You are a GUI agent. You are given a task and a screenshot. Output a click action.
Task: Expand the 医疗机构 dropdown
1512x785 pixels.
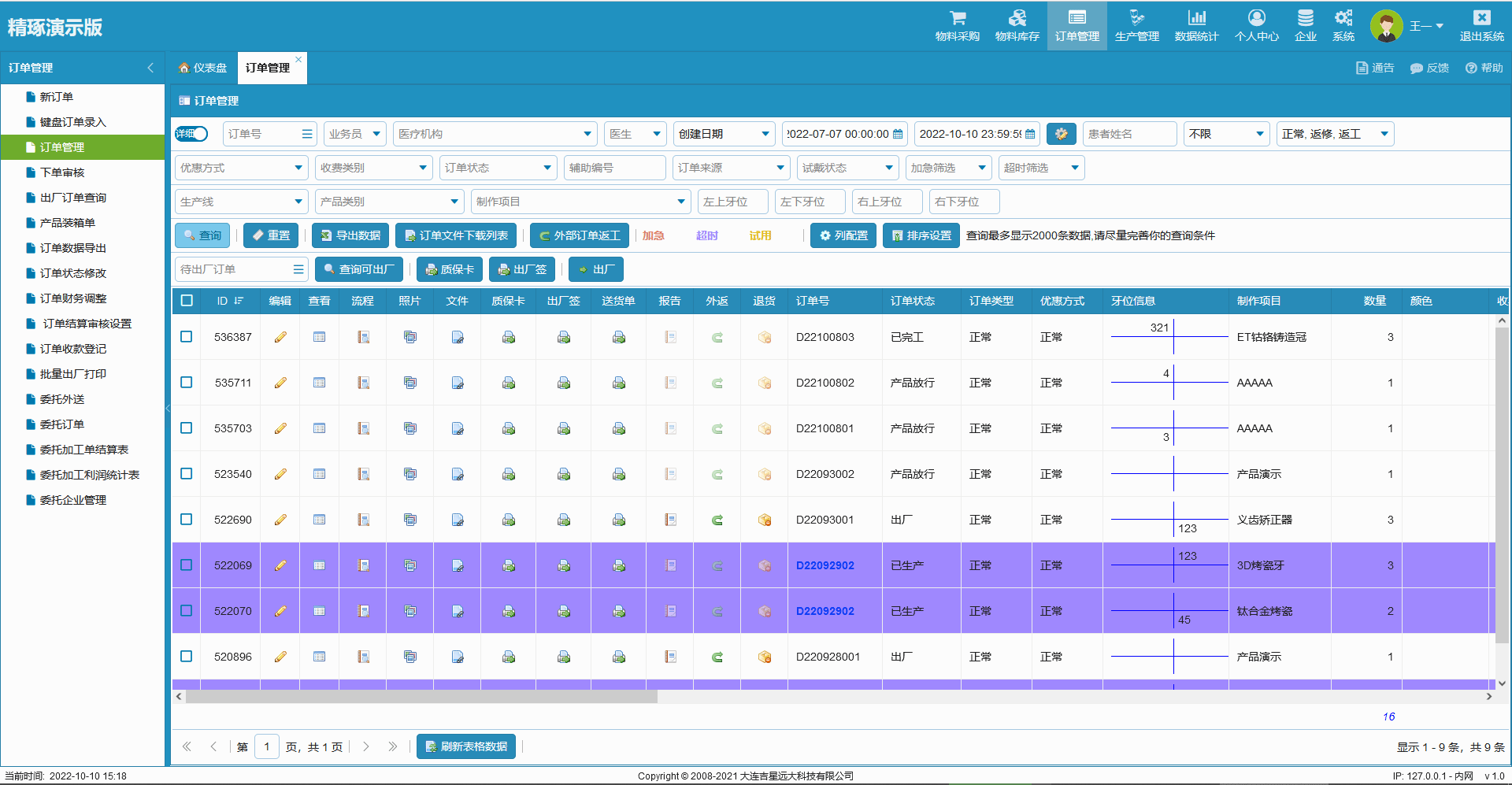coord(495,134)
